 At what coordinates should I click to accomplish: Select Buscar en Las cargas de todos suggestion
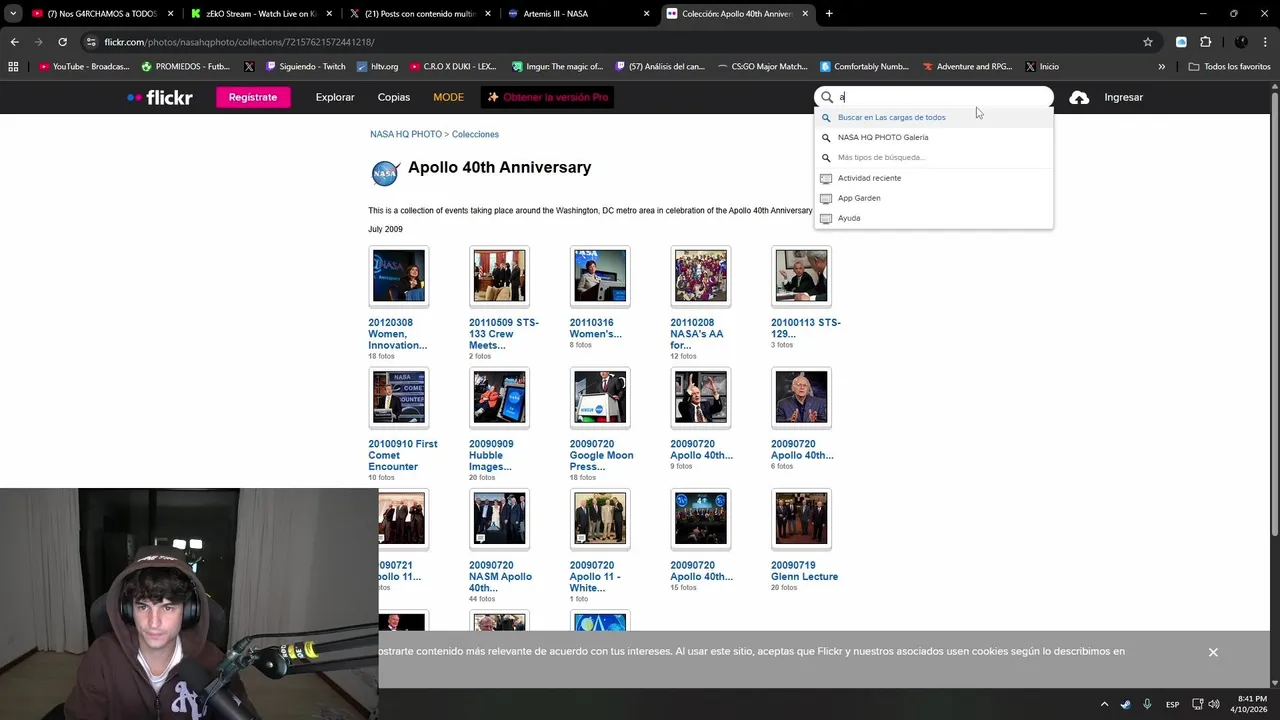[934, 117]
